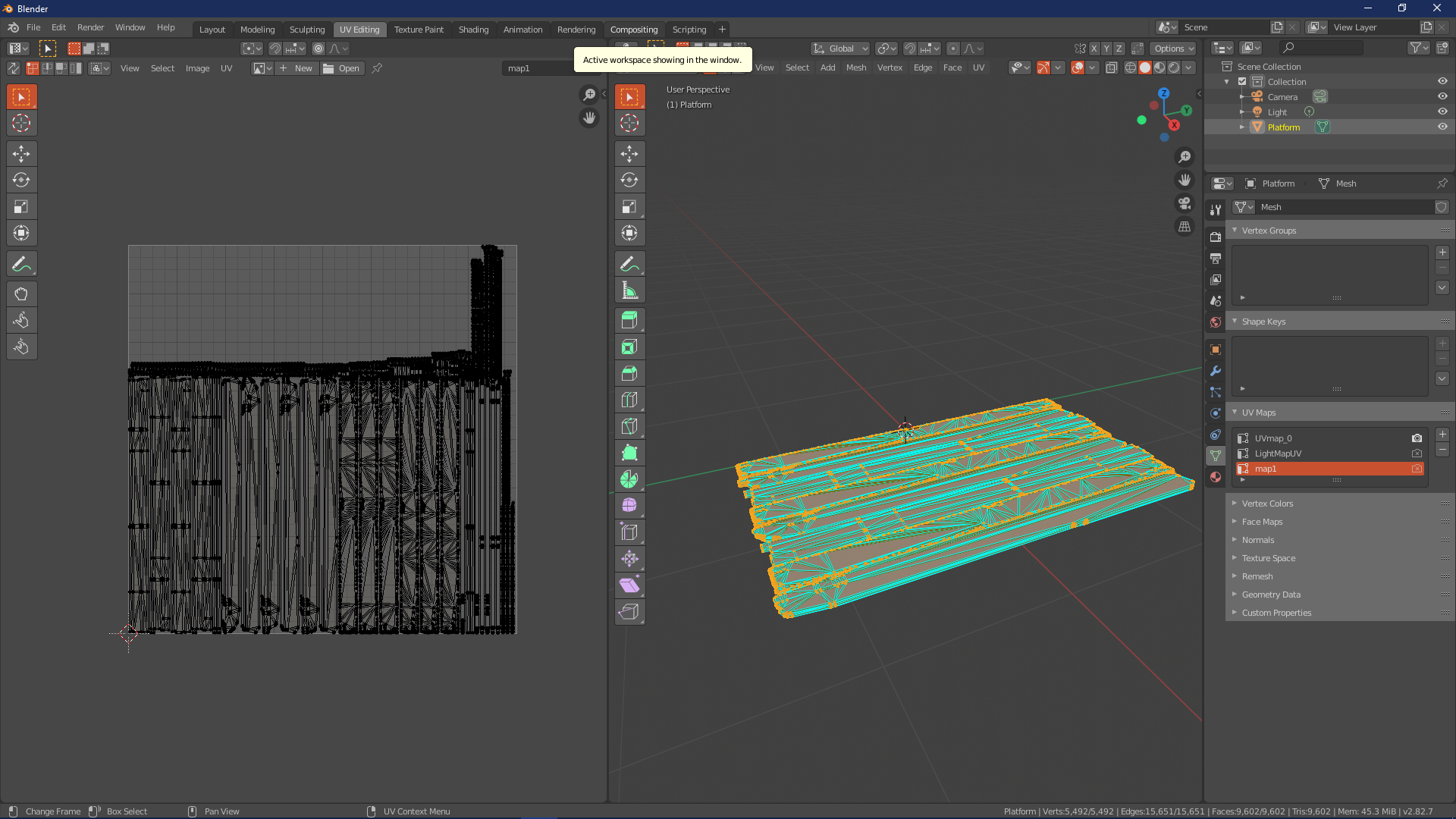Open the Image menu in UV editor
The height and width of the screenshot is (819, 1456).
click(x=197, y=68)
